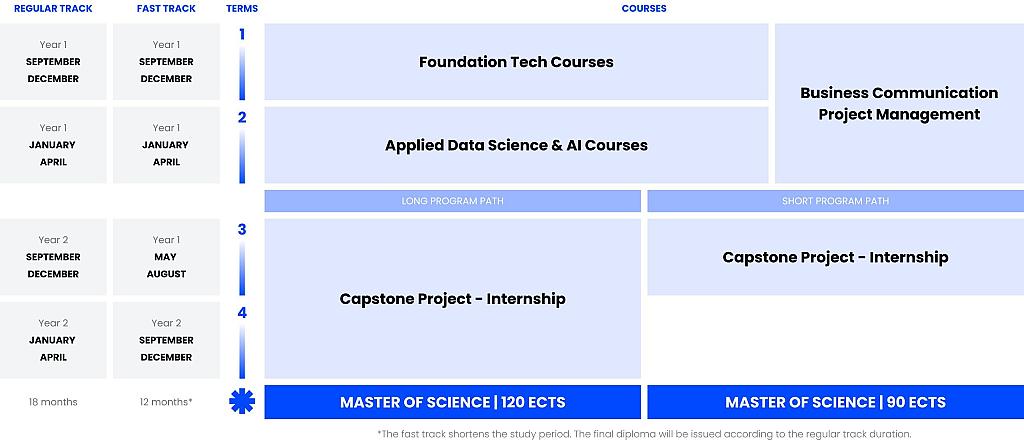Select the Short Program Path bar
Screen dimensions: 1024x448
click(x=835, y=201)
